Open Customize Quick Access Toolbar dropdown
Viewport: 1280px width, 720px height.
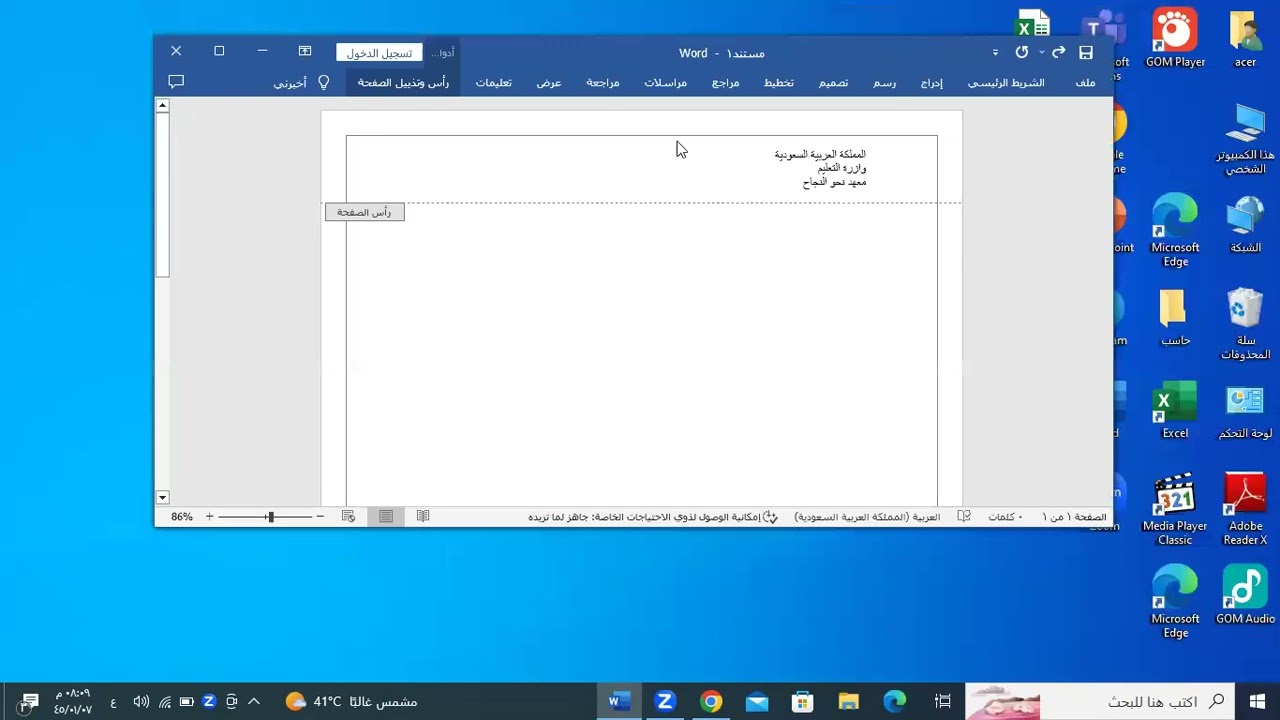coord(995,52)
